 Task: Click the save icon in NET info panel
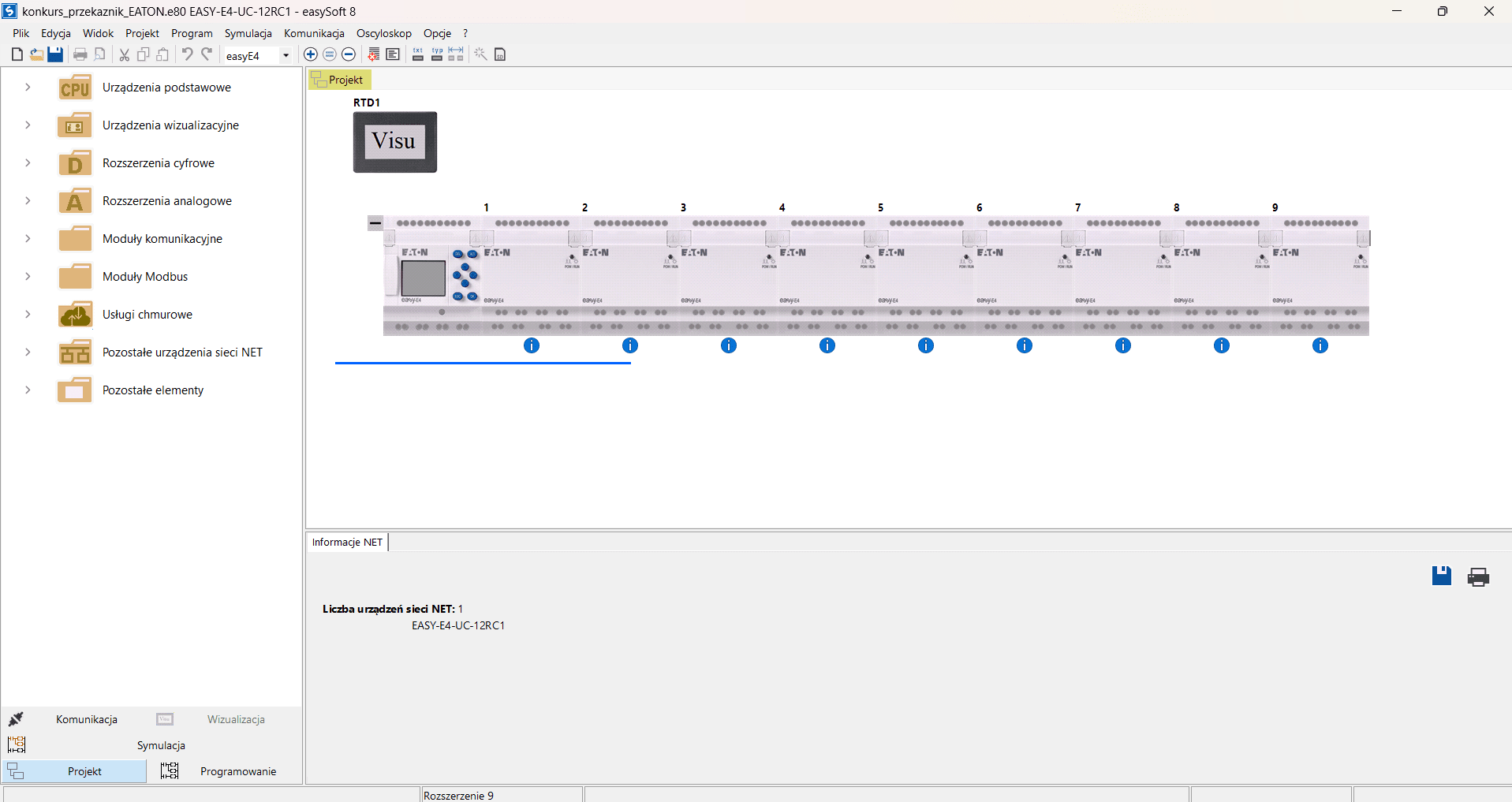tap(1441, 576)
